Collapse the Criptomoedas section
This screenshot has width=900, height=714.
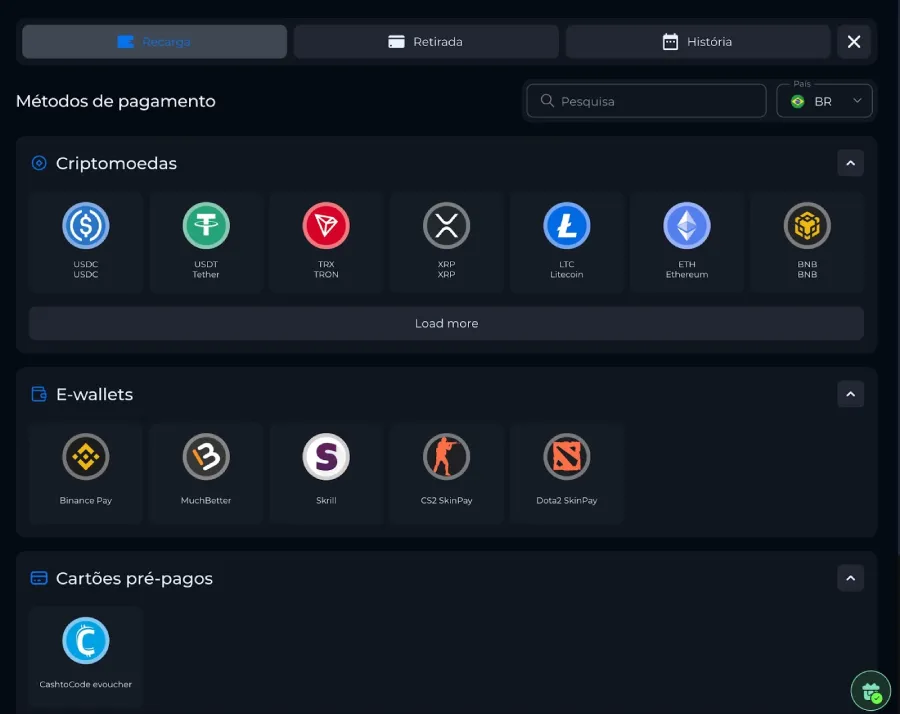851,163
